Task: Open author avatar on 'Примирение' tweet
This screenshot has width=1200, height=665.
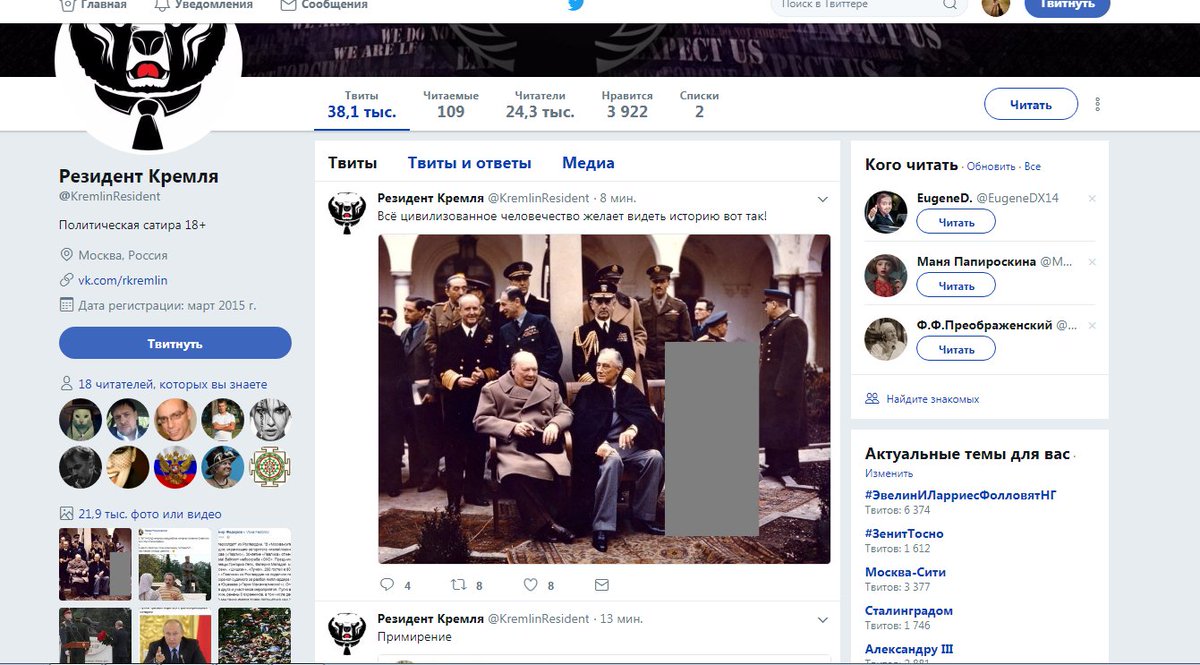Action: [346, 633]
